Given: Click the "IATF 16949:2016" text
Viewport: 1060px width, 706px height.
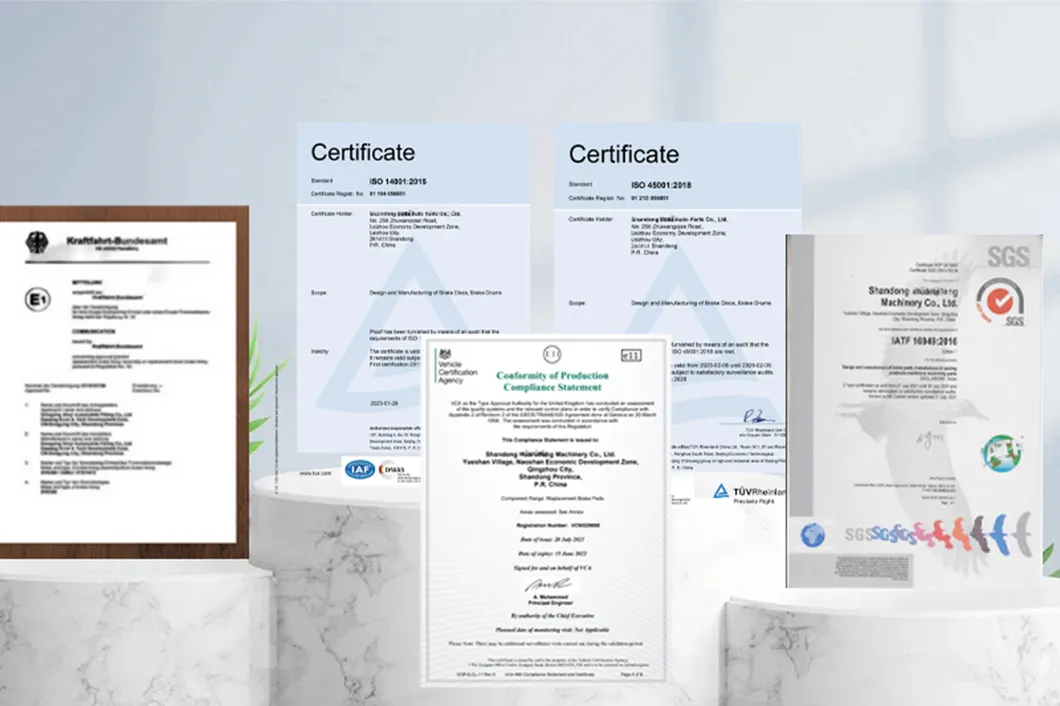Looking at the screenshot, I should 923,341.
